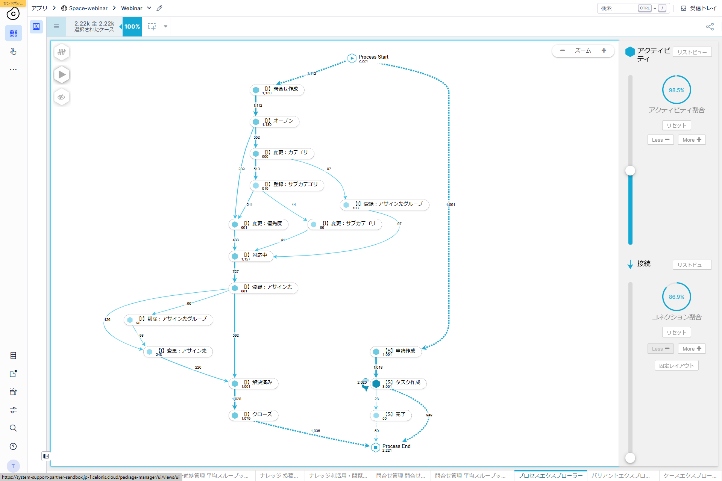Click the search icon in the left sidebar
Viewport: 722px width, 481px height.
[x=13, y=428]
